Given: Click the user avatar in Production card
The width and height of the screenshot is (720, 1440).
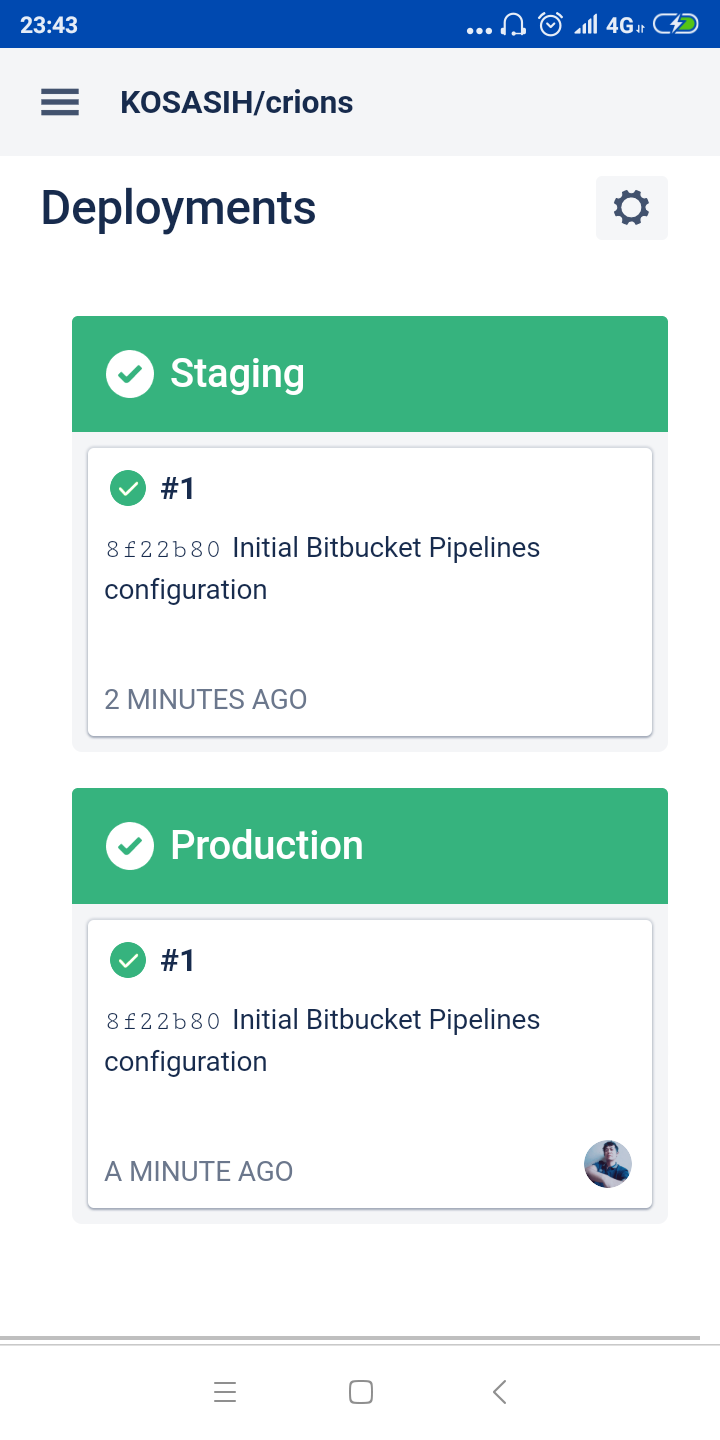Looking at the screenshot, I should [608, 1164].
